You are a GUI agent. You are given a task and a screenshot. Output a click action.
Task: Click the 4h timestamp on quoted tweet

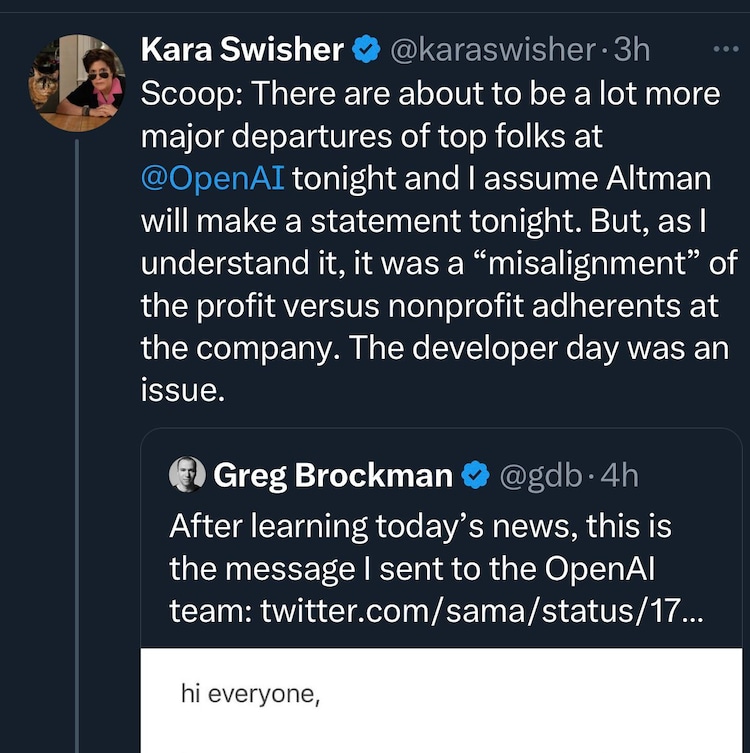point(619,476)
